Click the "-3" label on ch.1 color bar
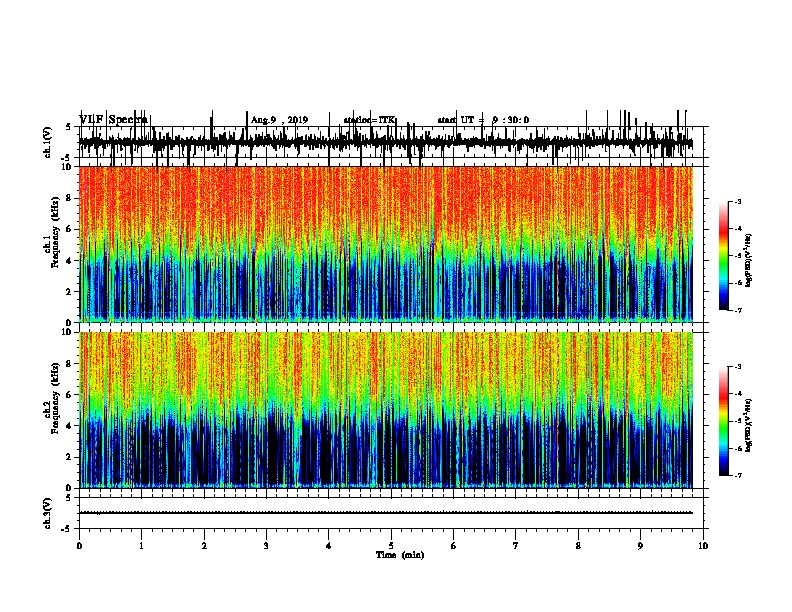Screen dimensions: 792x612 point(738,201)
